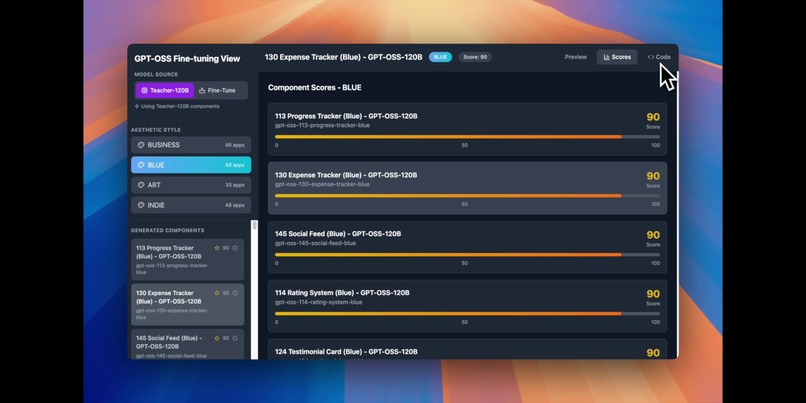806x403 pixels.
Task: Open the Code tab
Action: [659, 57]
